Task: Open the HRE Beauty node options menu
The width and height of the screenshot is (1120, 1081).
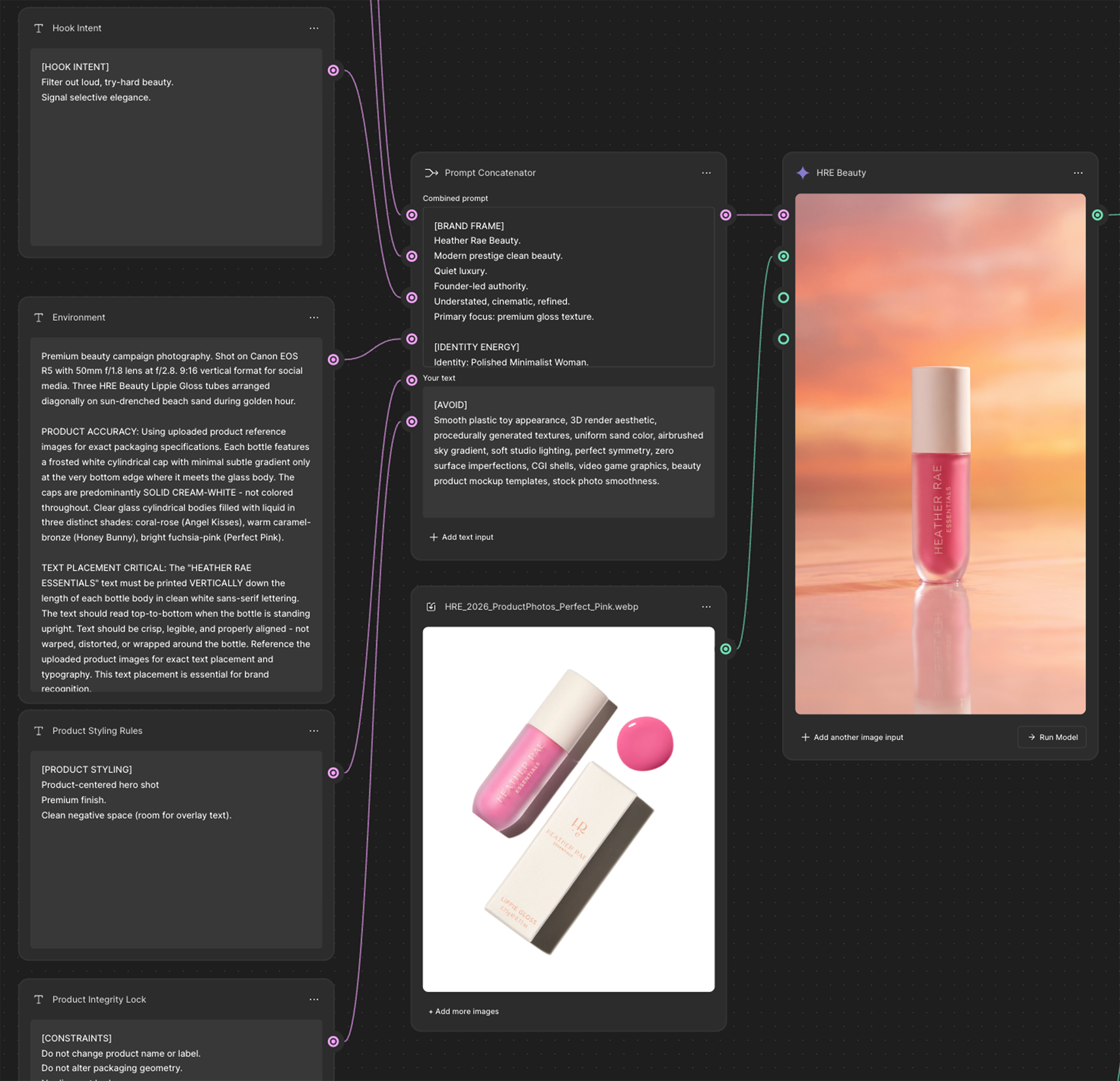Action: [x=1078, y=173]
